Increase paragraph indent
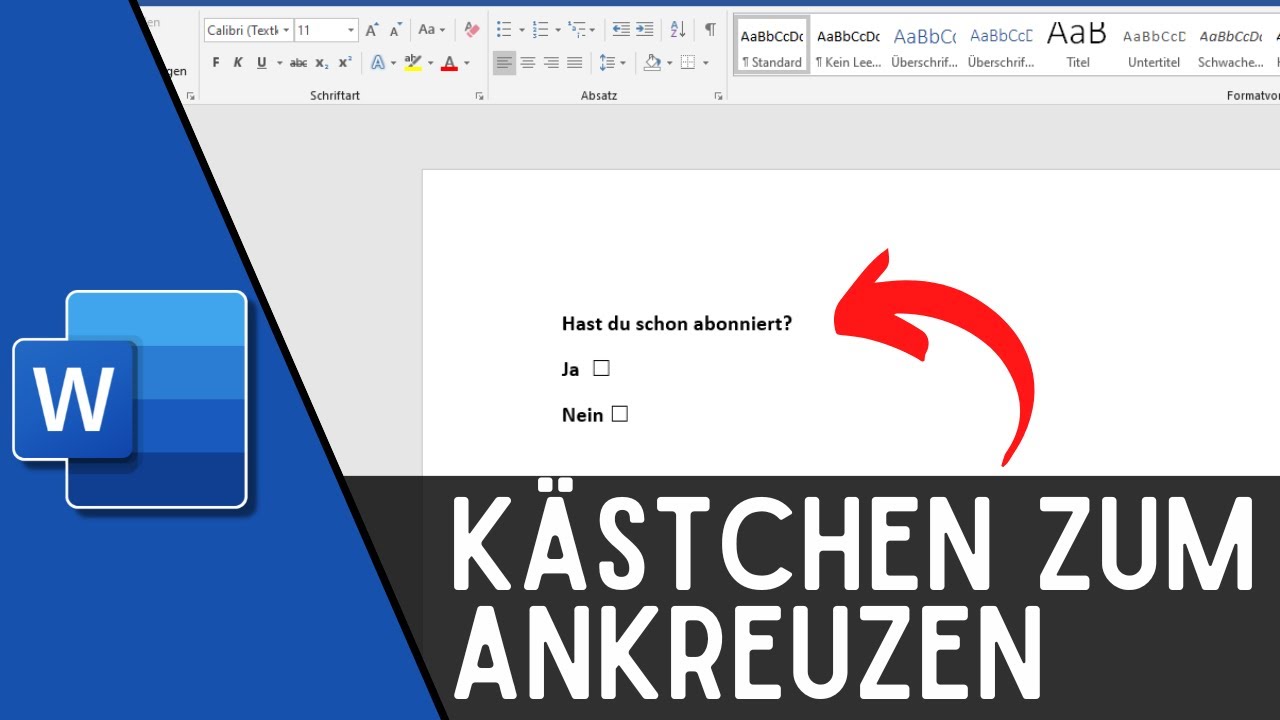The height and width of the screenshot is (720, 1280). pos(645,30)
